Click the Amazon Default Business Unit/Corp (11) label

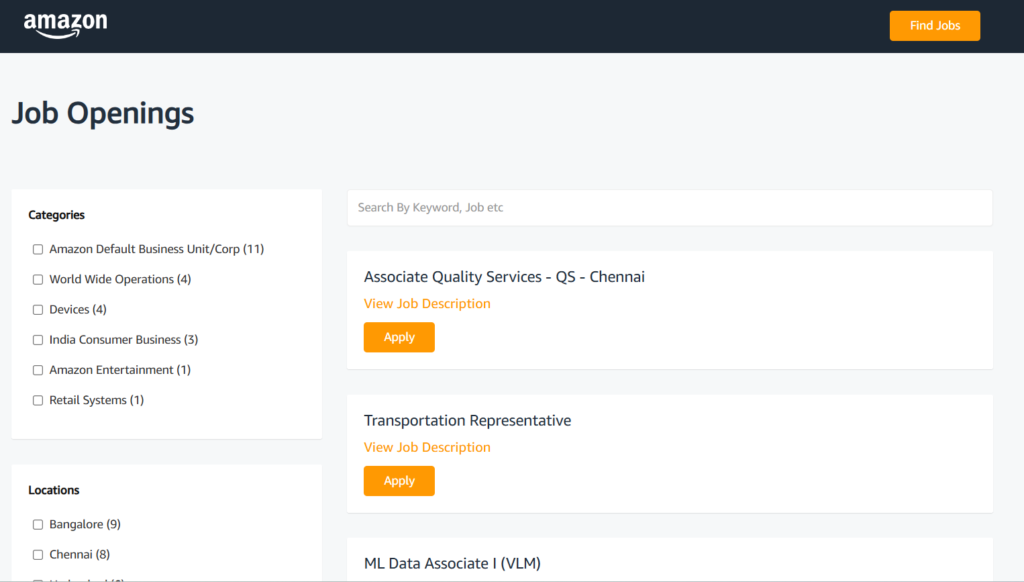[157, 249]
